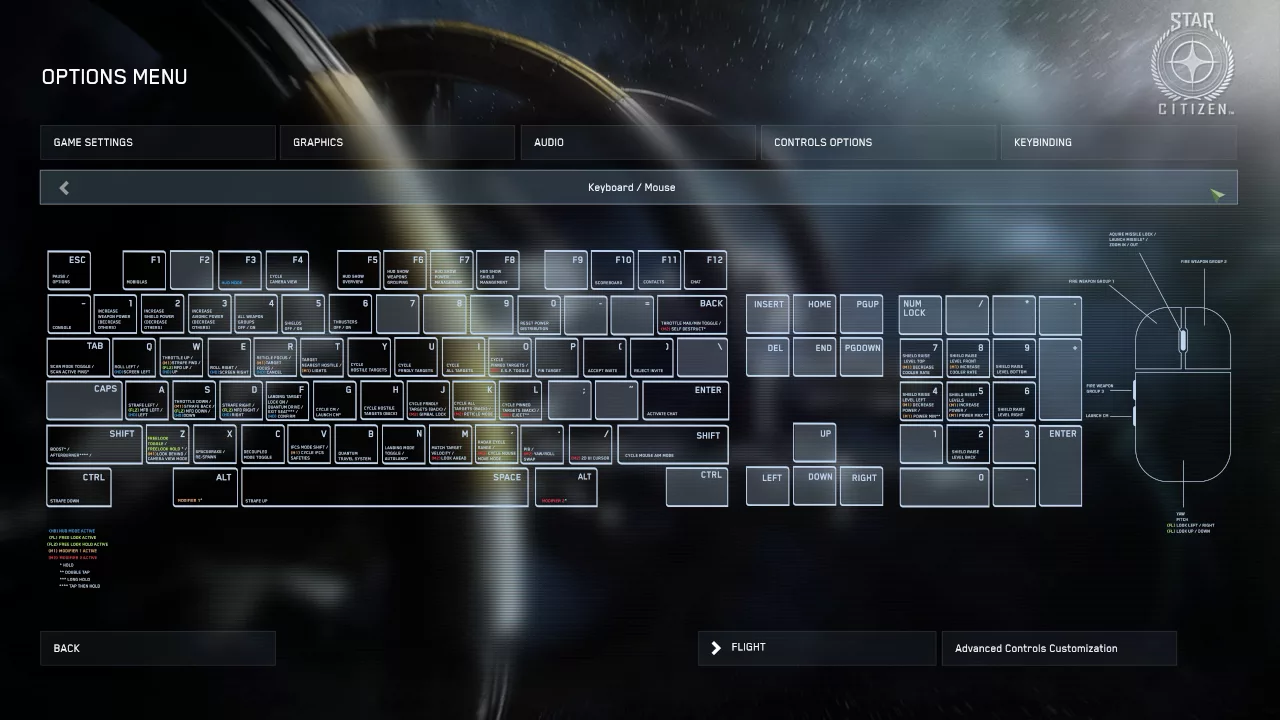Select the INSERT key

point(768,314)
